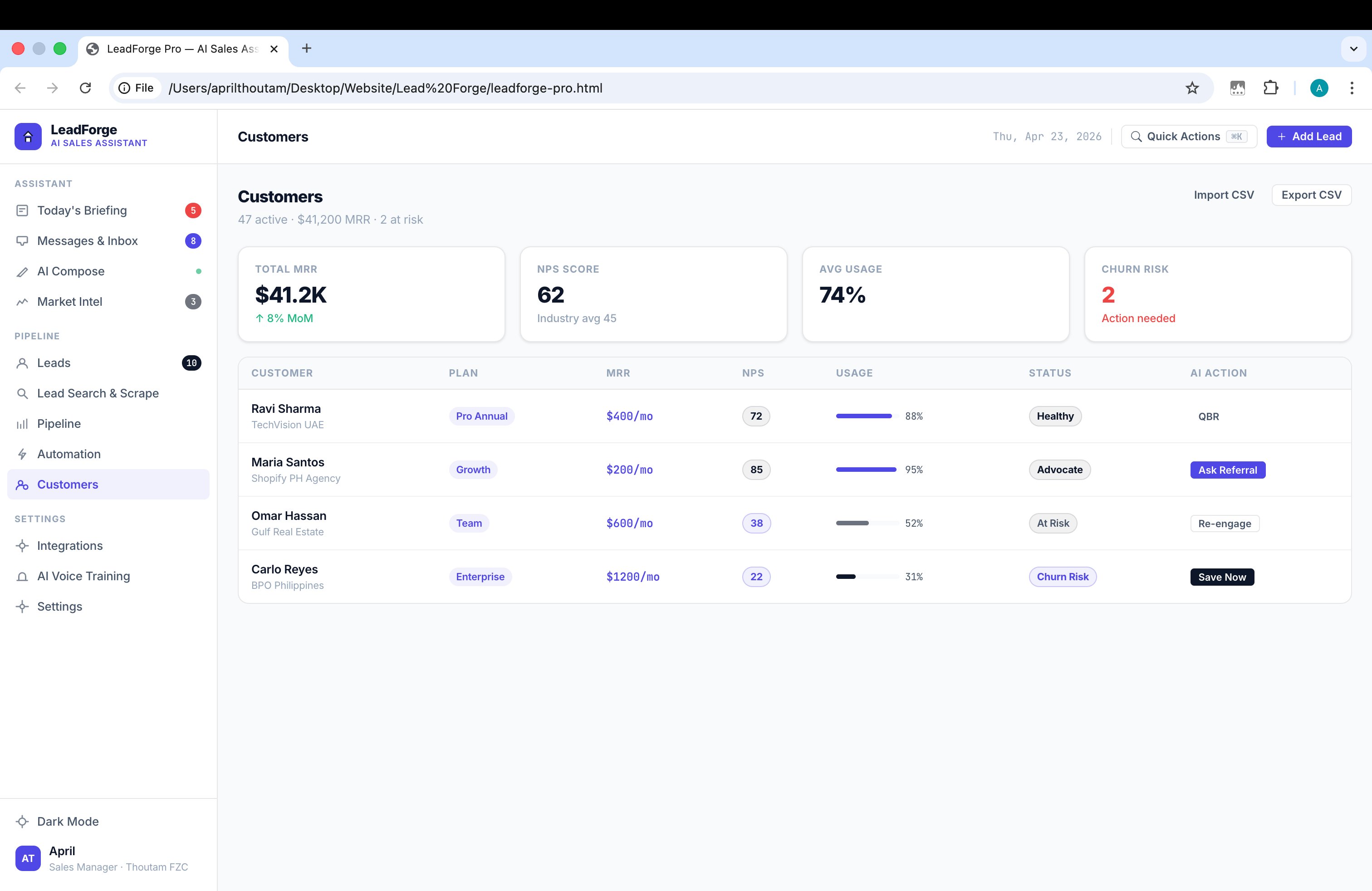The image size is (1372, 891).
Task: Click the AI Voice Training bell icon
Action: point(22,576)
